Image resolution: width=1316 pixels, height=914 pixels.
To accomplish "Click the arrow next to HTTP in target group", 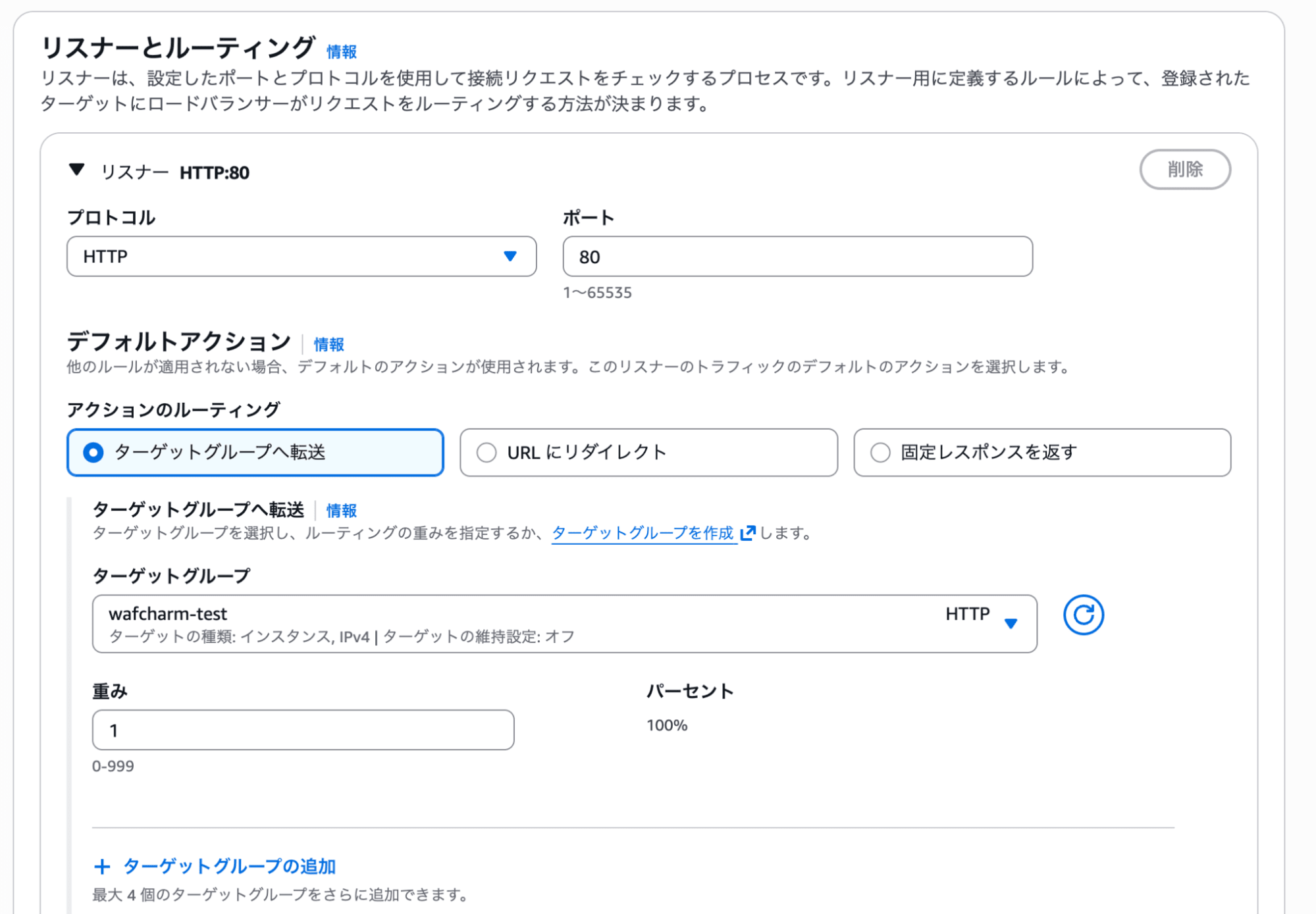I will coord(1011,623).
